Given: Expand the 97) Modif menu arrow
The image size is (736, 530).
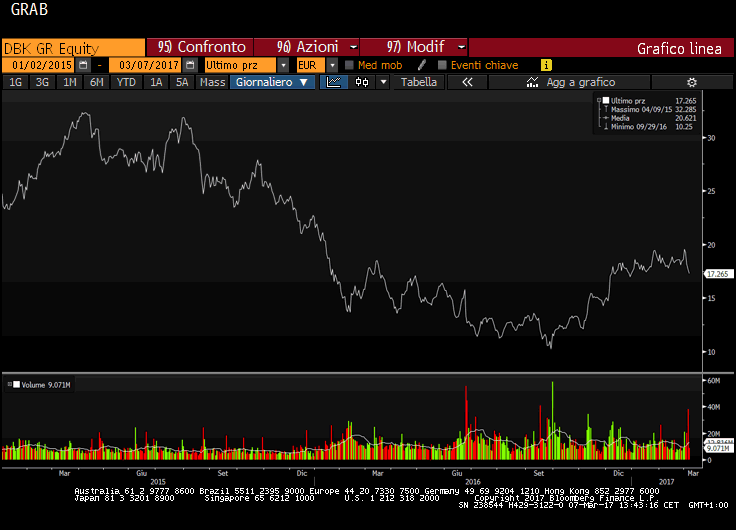Looking at the screenshot, I should click(x=461, y=47).
